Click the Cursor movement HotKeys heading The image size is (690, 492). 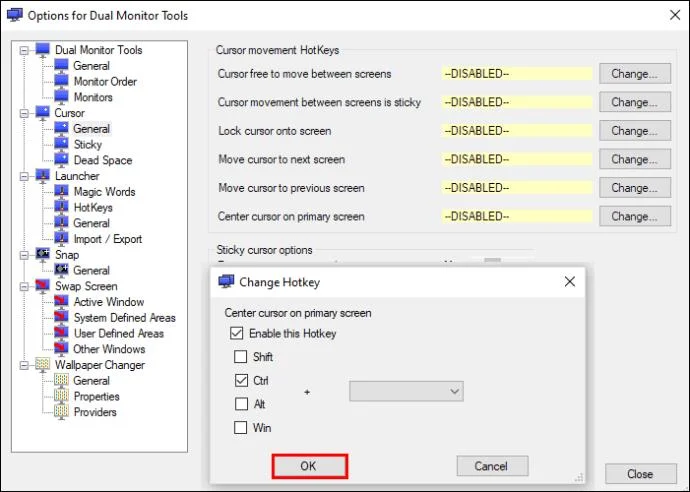[277, 50]
